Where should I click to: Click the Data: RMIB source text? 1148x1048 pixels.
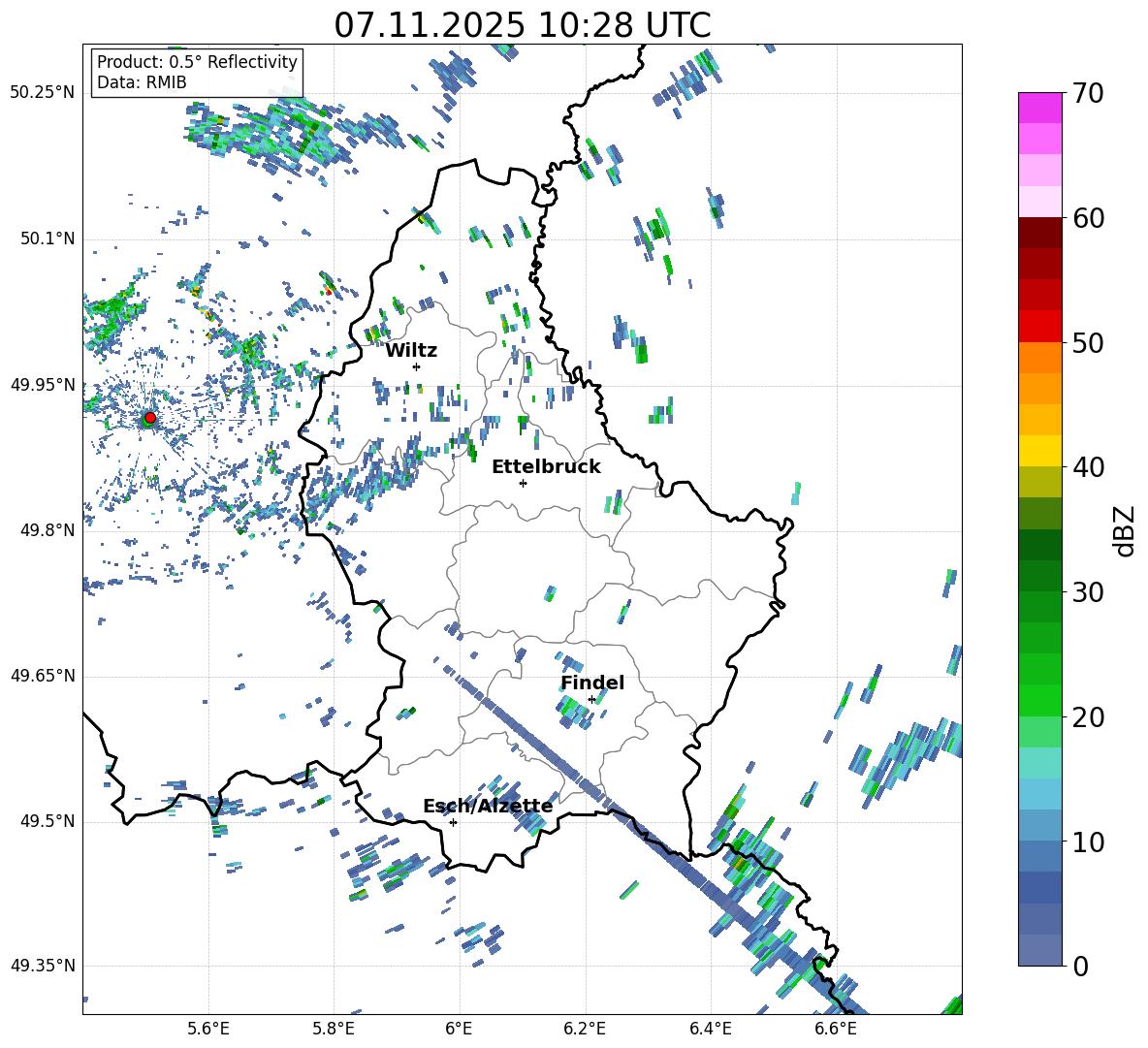point(142,82)
